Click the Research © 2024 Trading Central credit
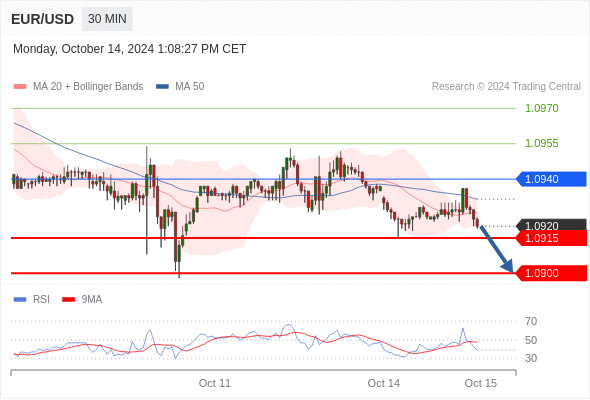The height and width of the screenshot is (400, 590). [x=506, y=87]
